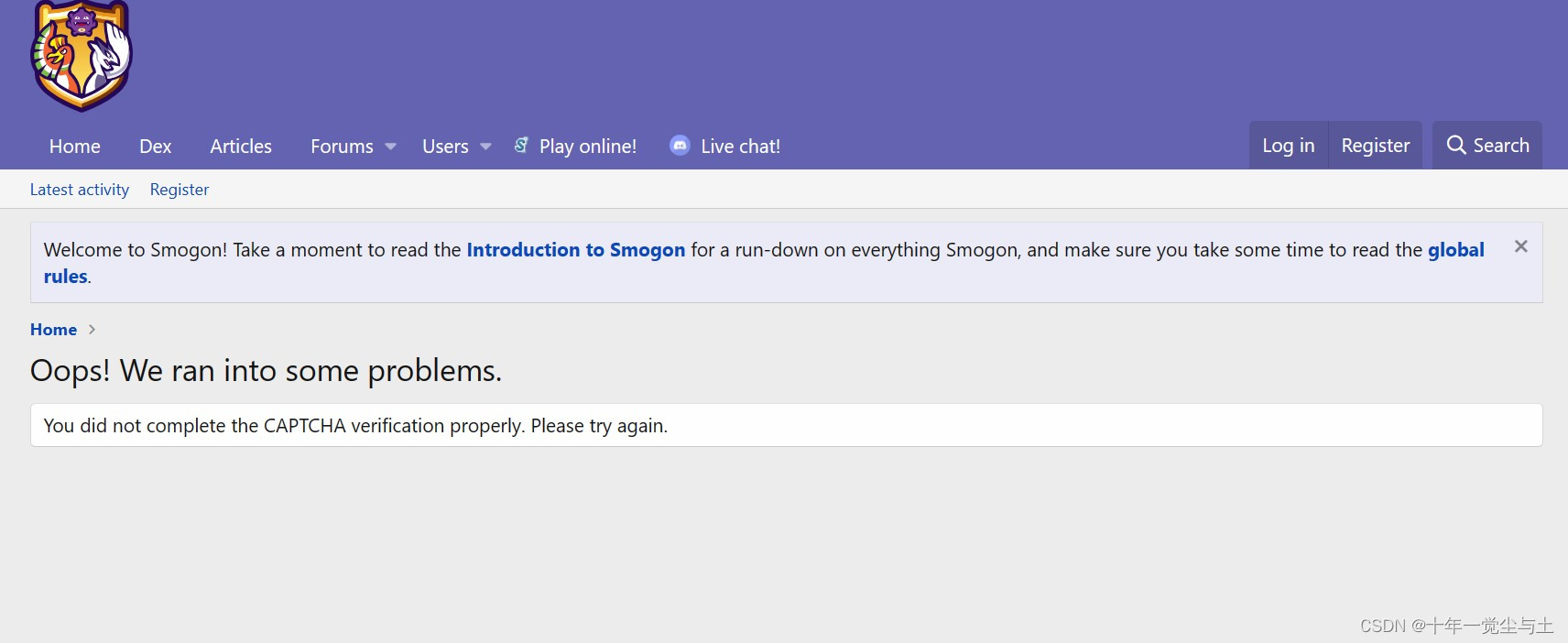Open Latest activity sub-navigation link
The image size is (1568, 643).
coord(80,190)
